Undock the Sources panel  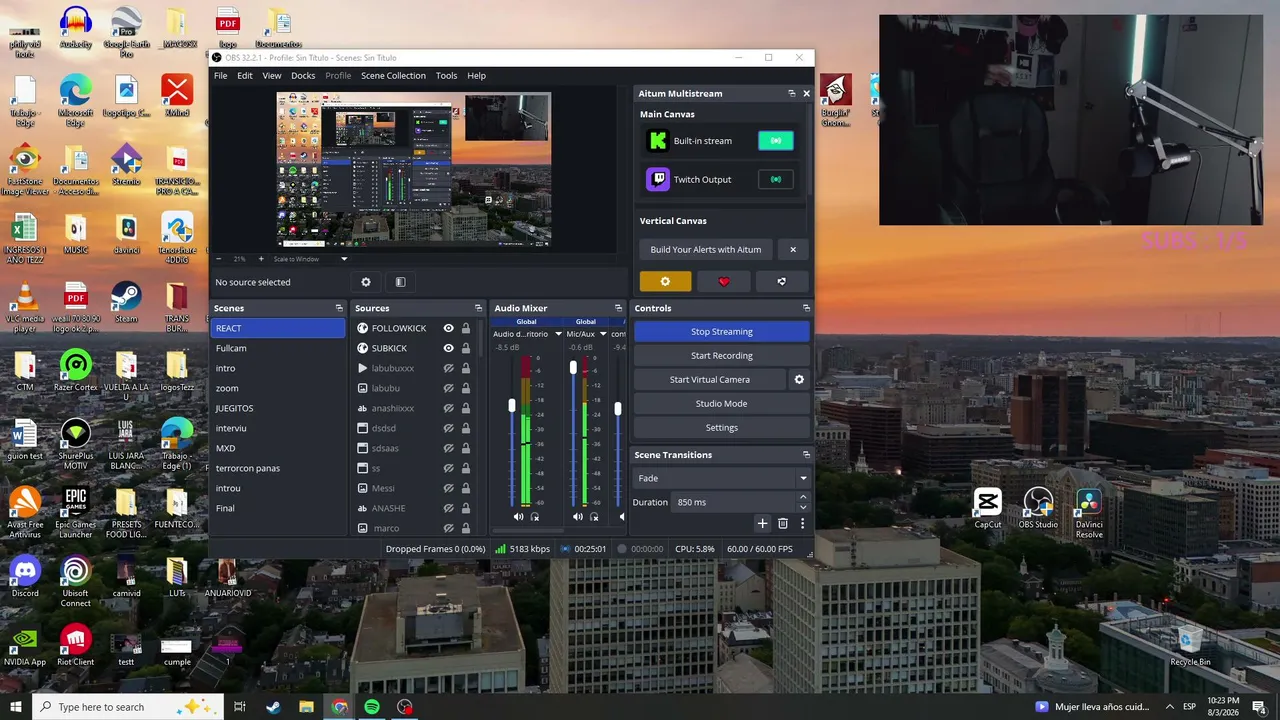point(478,308)
